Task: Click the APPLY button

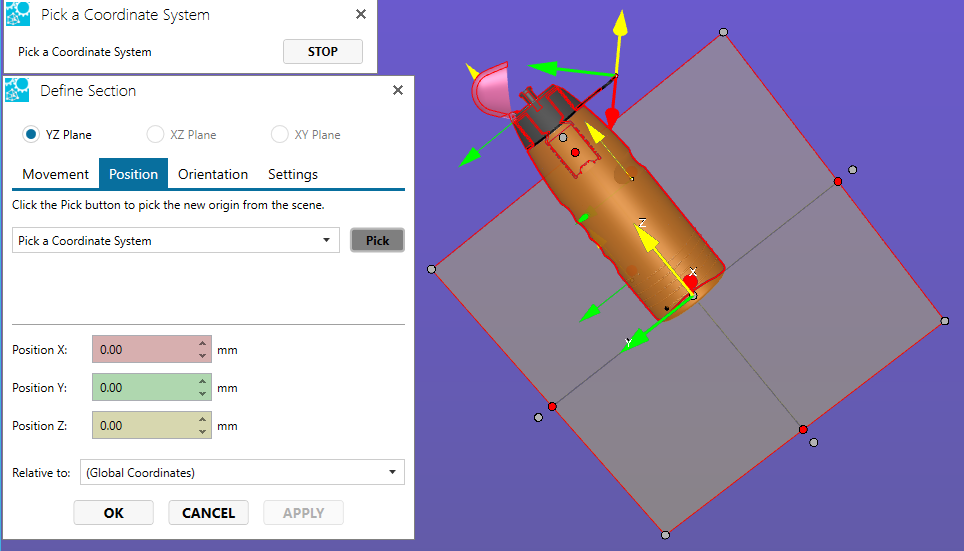Action: [304, 513]
